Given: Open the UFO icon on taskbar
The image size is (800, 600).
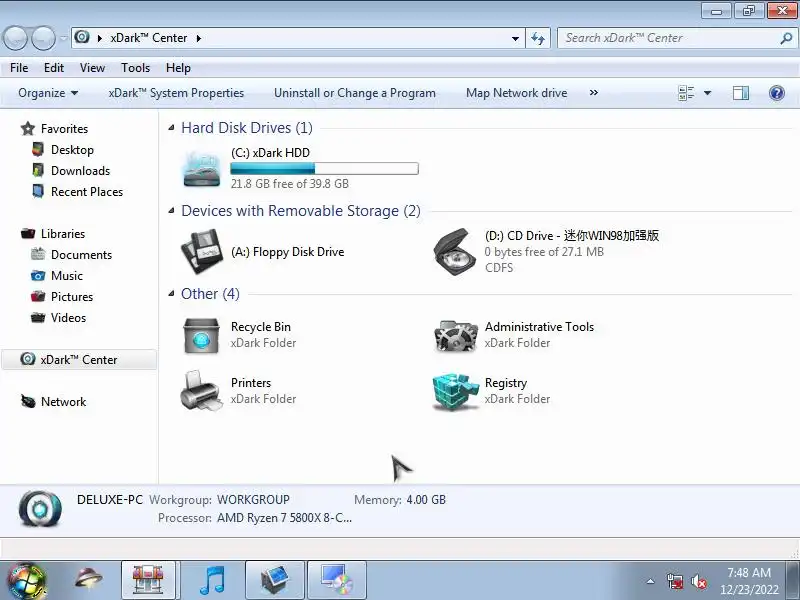Looking at the screenshot, I should coord(88,579).
